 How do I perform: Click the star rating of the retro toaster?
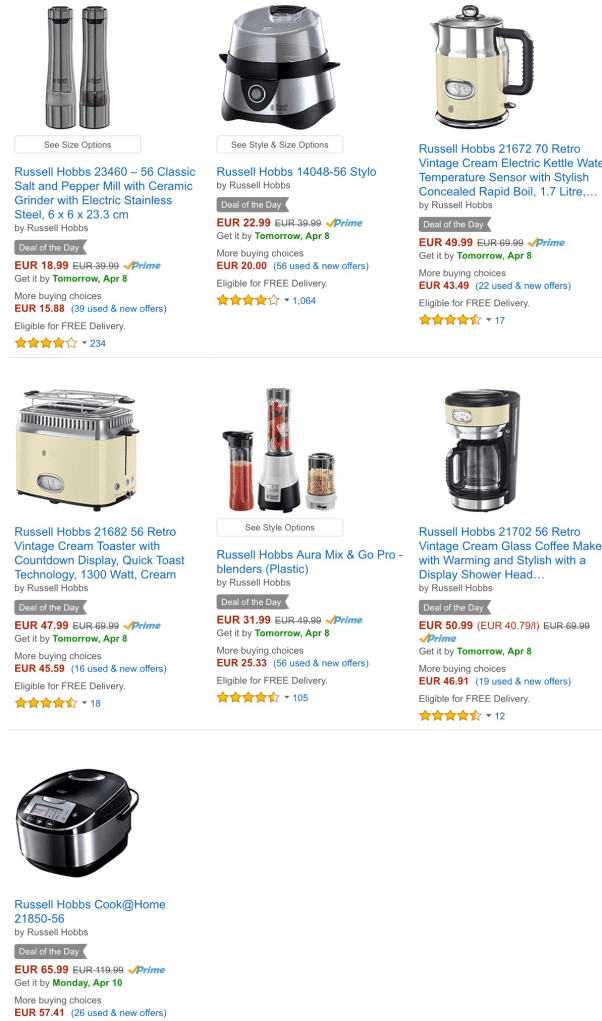click(46, 703)
